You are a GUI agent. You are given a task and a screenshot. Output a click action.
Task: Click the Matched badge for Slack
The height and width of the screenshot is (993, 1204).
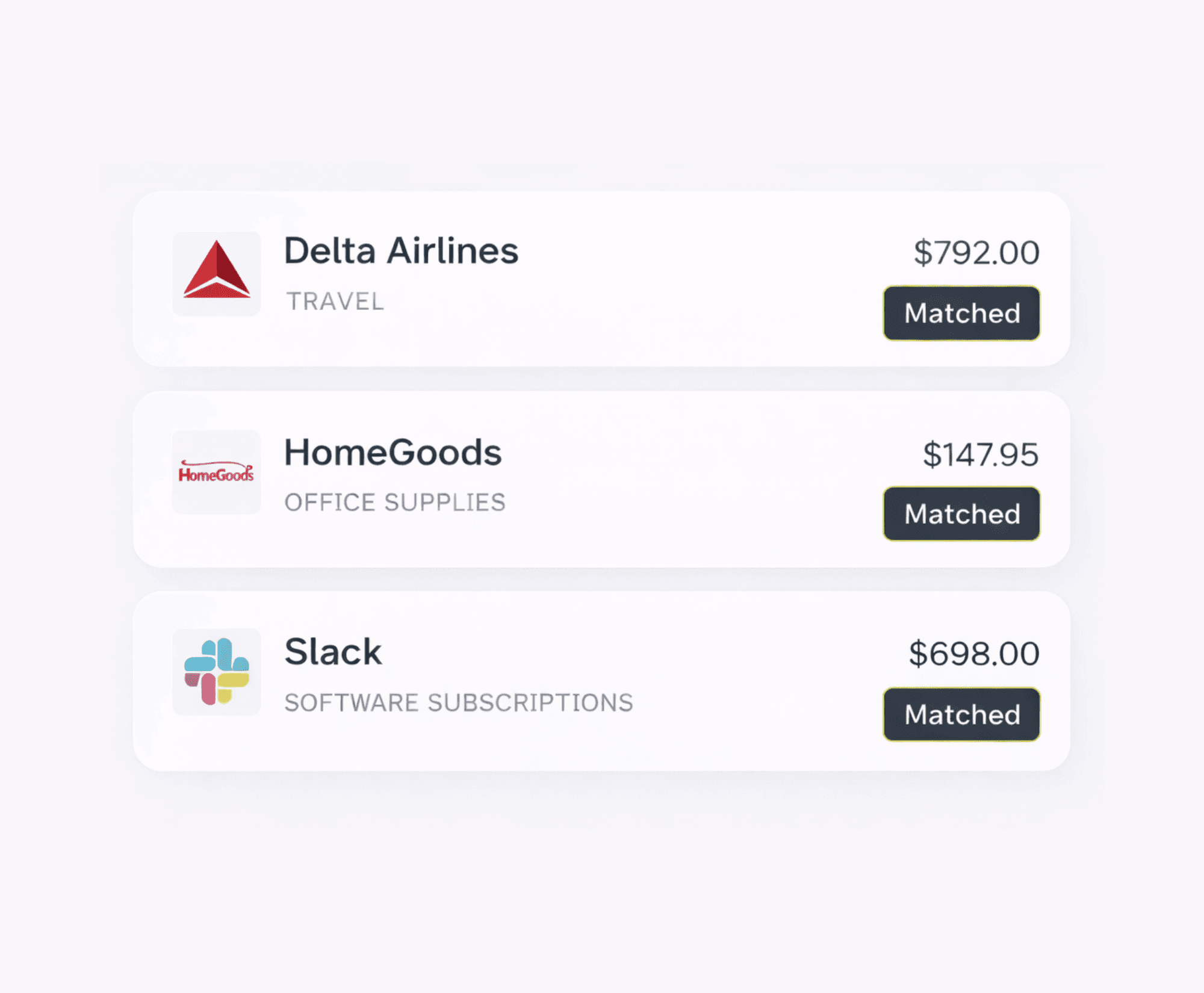coord(960,714)
